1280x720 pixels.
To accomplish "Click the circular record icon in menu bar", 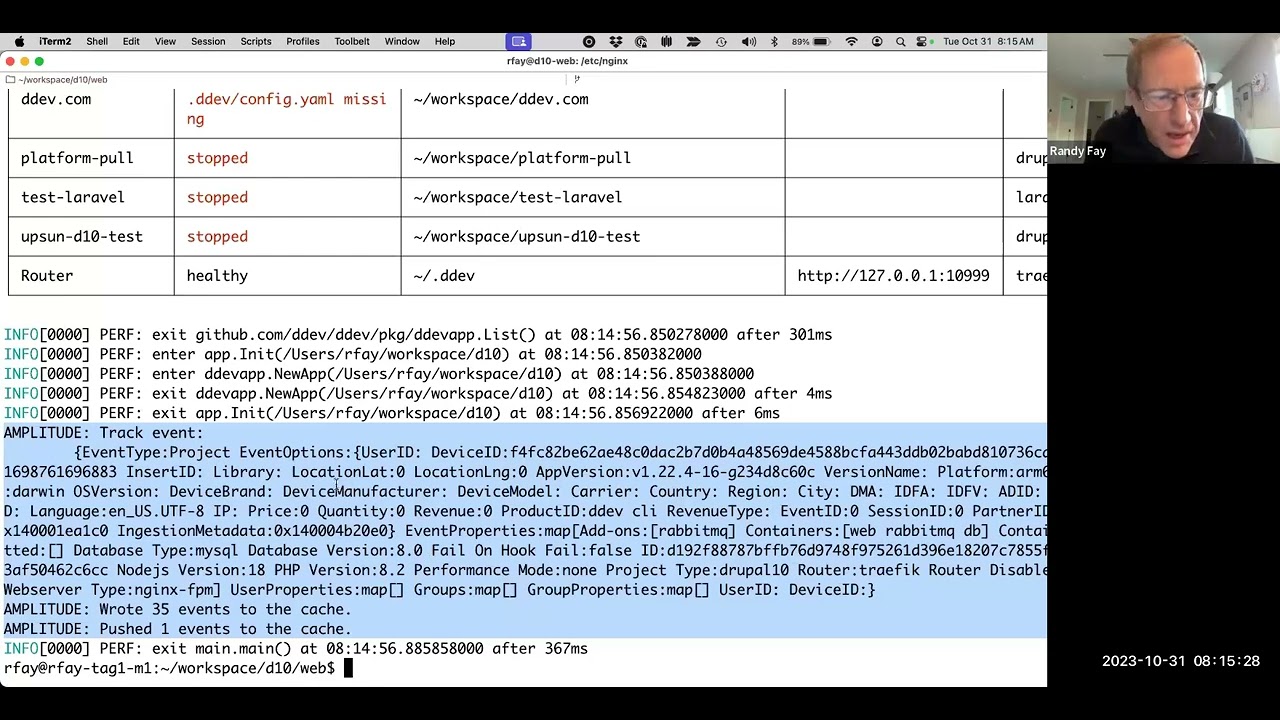I will 589,42.
